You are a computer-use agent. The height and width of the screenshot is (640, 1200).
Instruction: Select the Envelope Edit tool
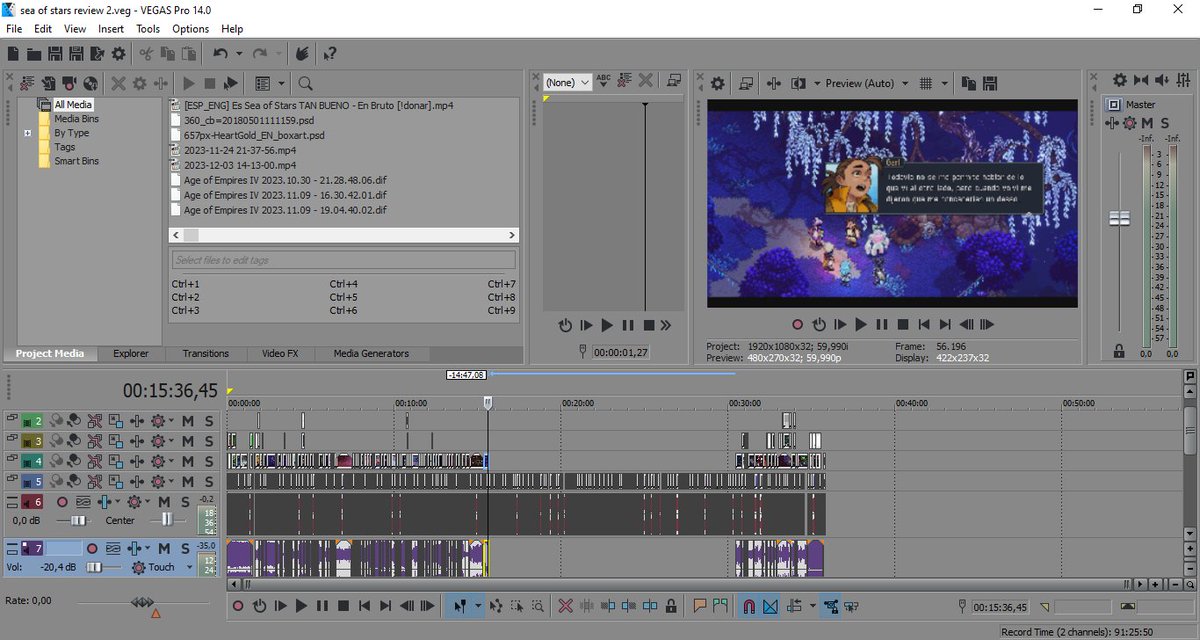495,606
